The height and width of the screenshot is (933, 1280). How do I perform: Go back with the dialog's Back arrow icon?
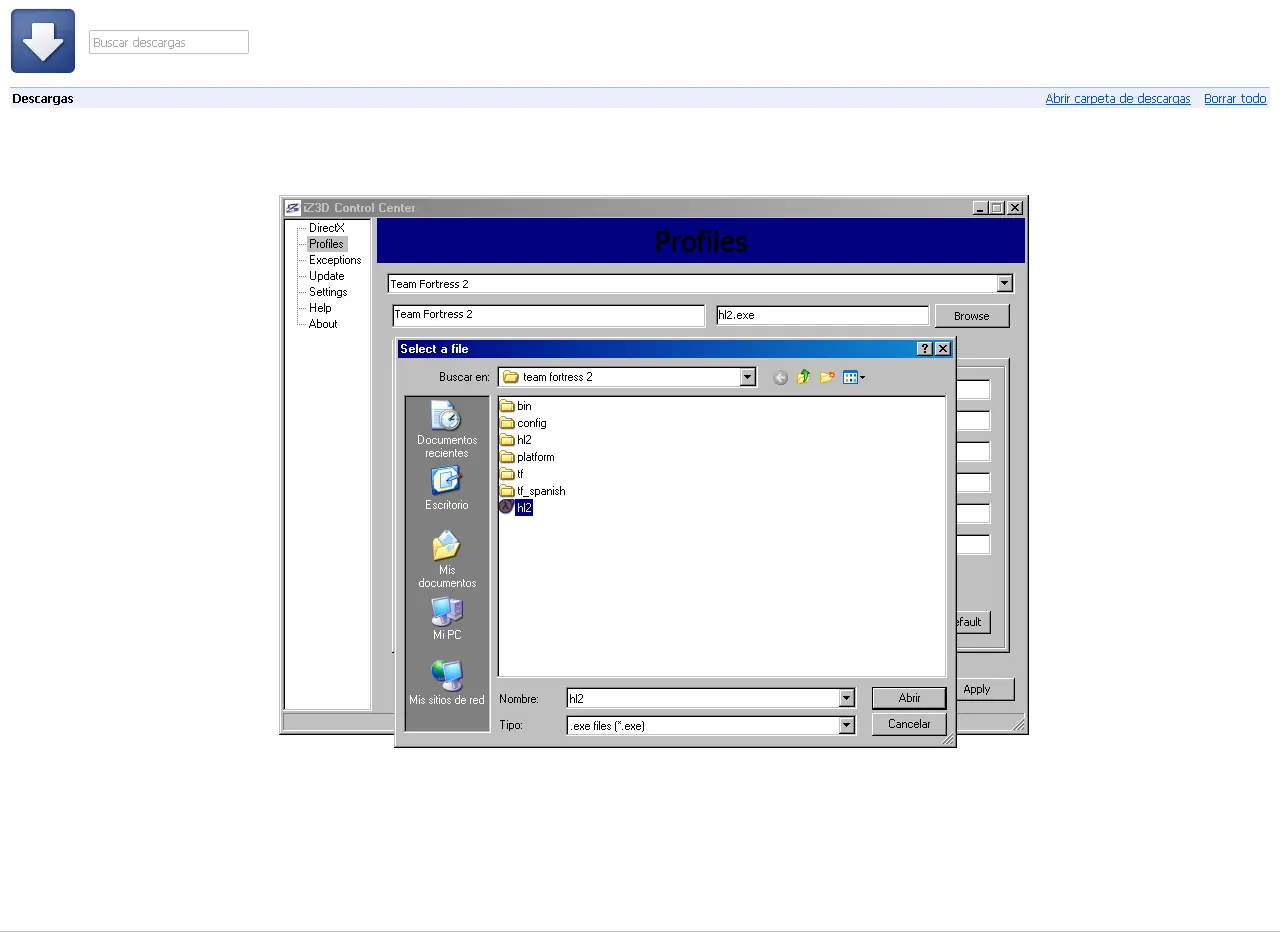(x=780, y=377)
